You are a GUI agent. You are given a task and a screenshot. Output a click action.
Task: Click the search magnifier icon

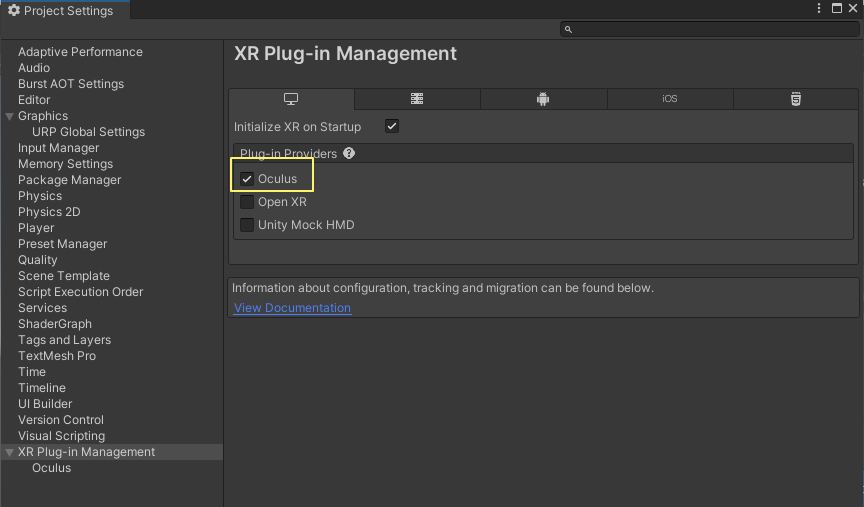(568, 29)
